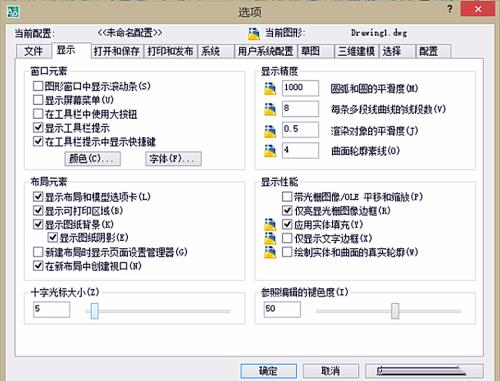Click the 渲染对象的平滑度 field showing 0.5
500x381 pixels.
(x=300, y=129)
